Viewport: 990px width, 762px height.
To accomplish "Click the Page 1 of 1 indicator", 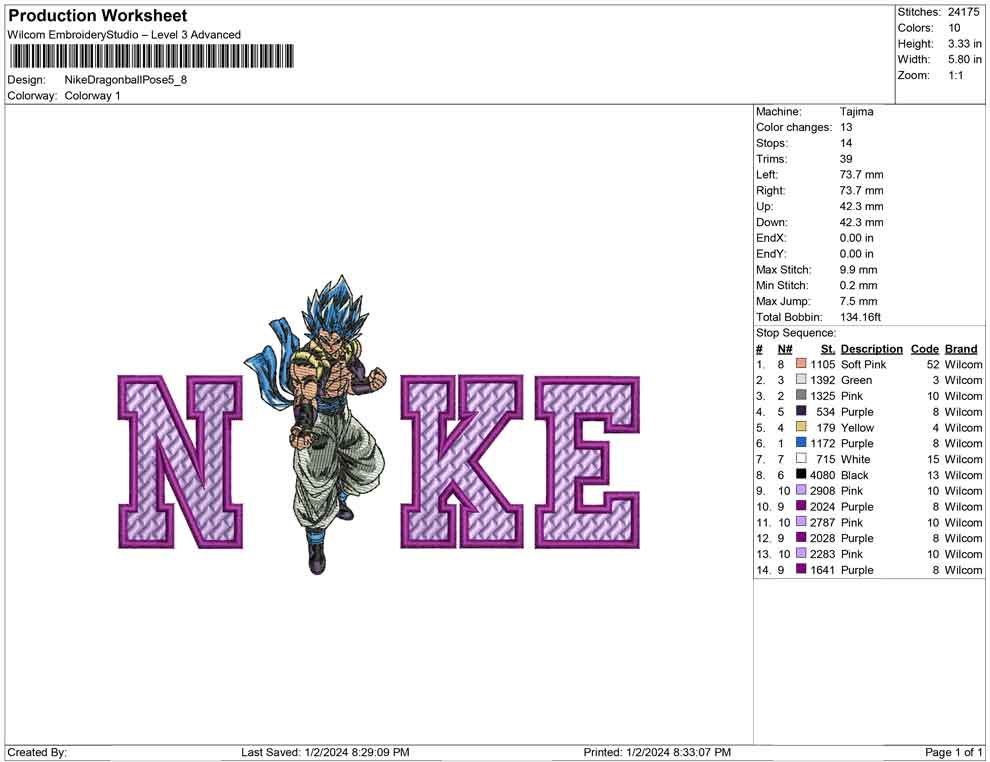I will (x=953, y=752).
